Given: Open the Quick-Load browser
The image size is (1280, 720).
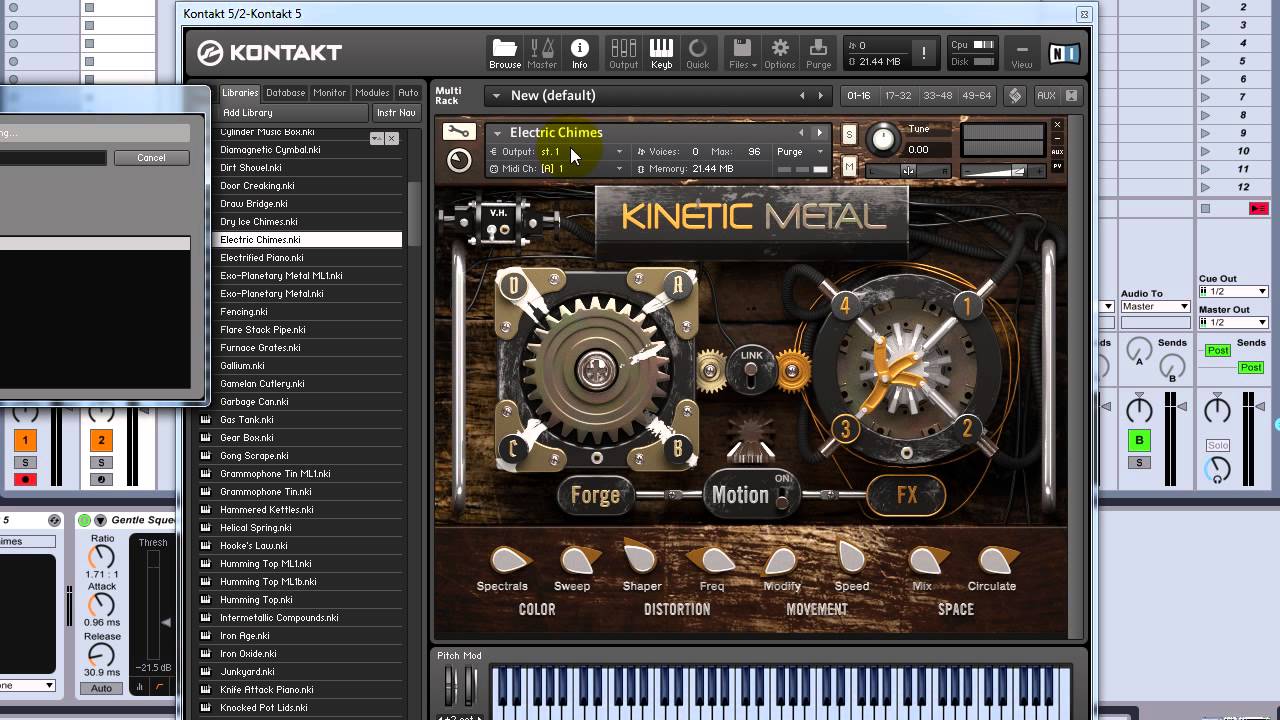Looking at the screenshot, I should 697,52.
